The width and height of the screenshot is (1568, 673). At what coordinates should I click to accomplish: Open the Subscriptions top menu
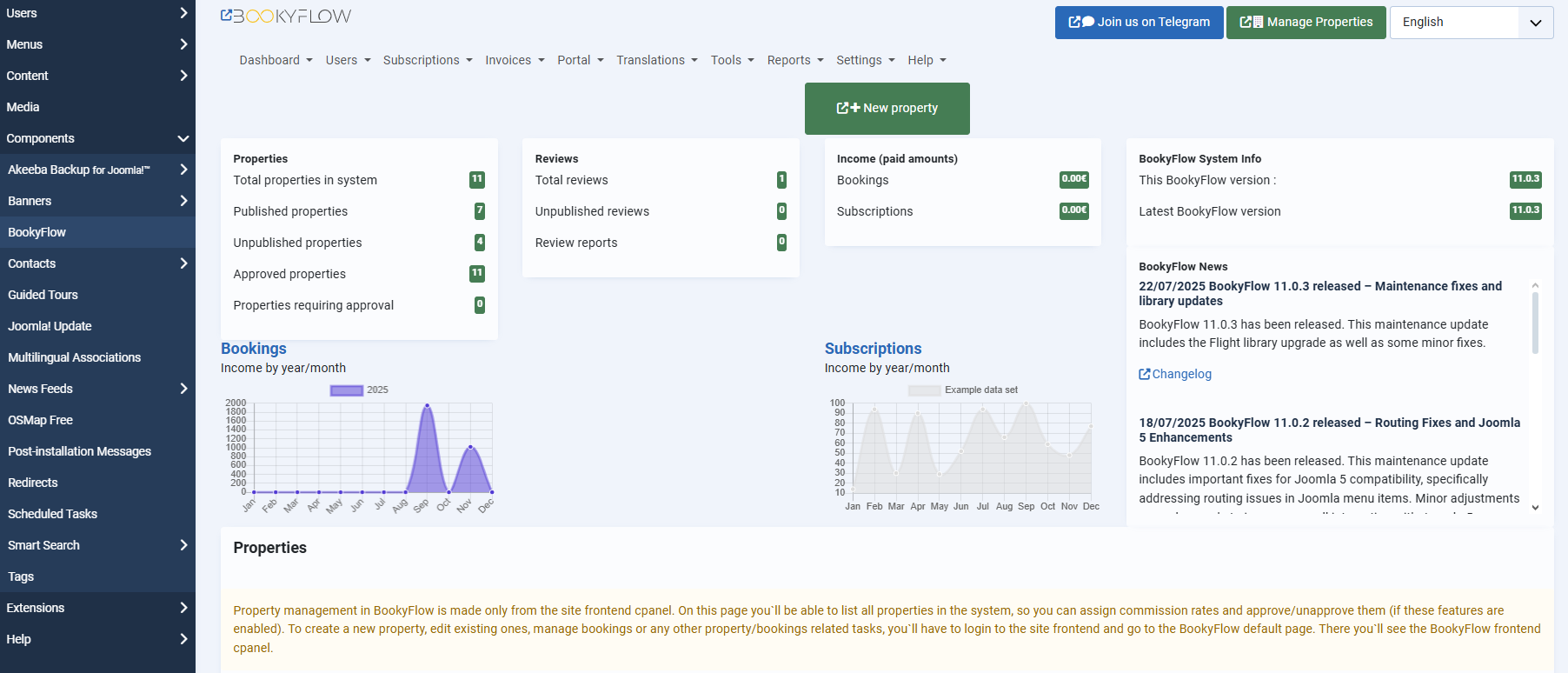coord(427,60)
